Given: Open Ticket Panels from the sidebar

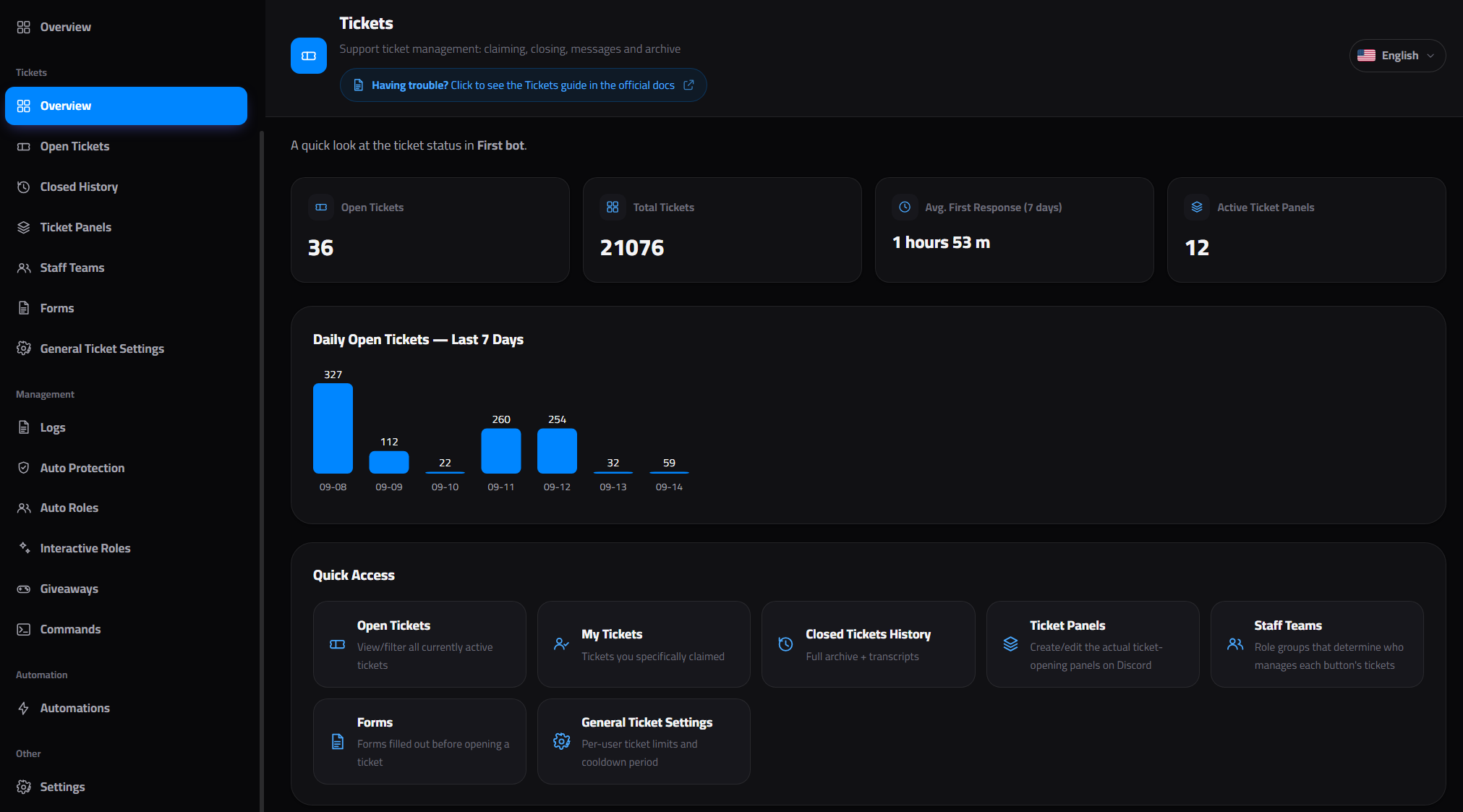Looking at the screenshot, I should pos(126,227).
